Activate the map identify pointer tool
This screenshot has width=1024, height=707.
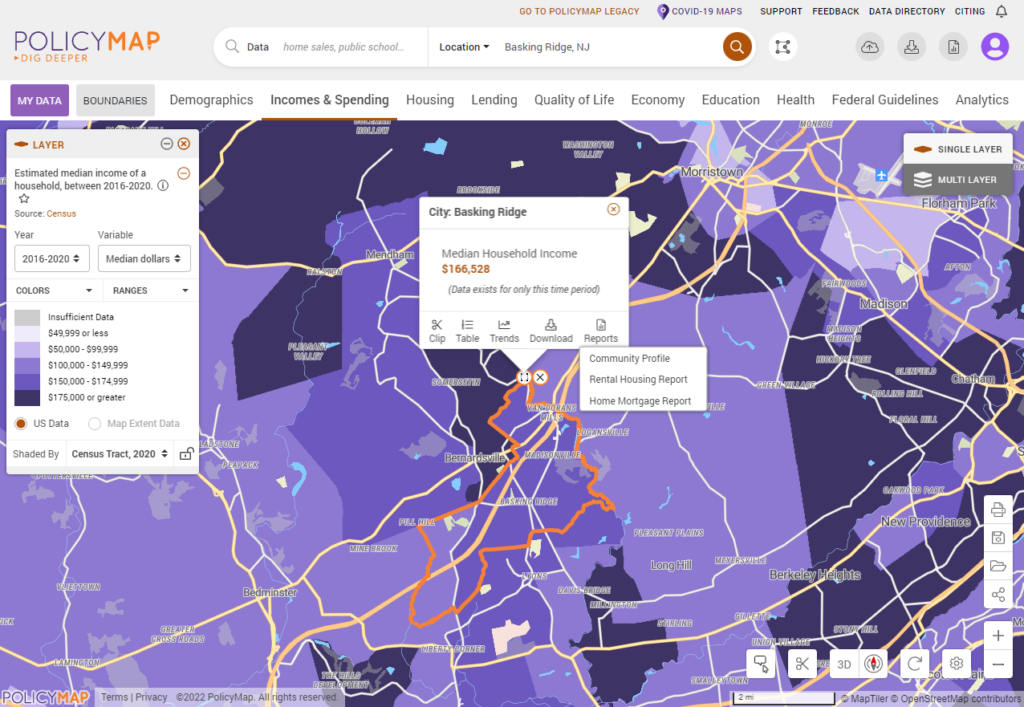761,664
